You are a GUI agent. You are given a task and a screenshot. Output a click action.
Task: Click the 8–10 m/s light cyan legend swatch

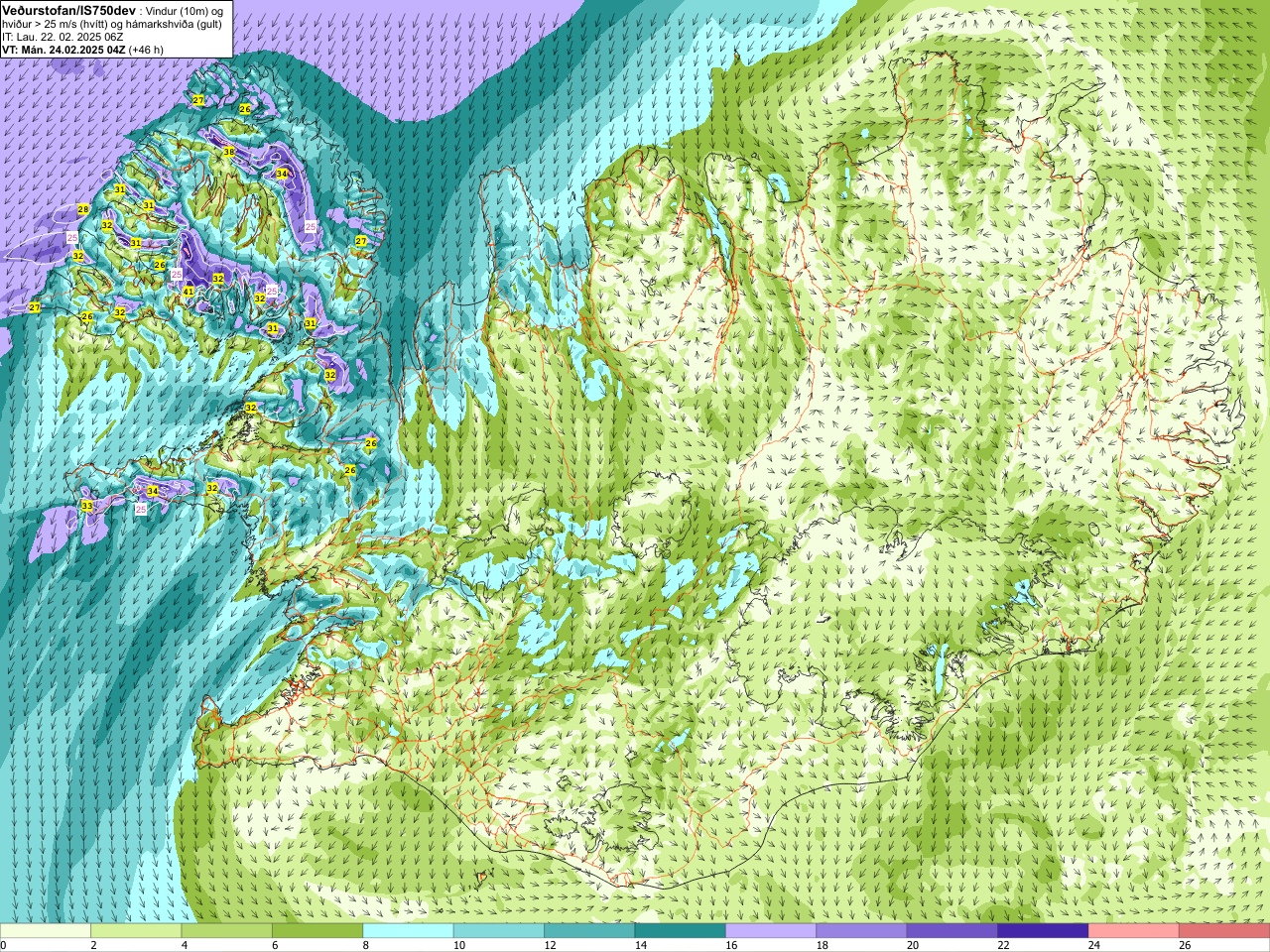click(x=408, y=931)
